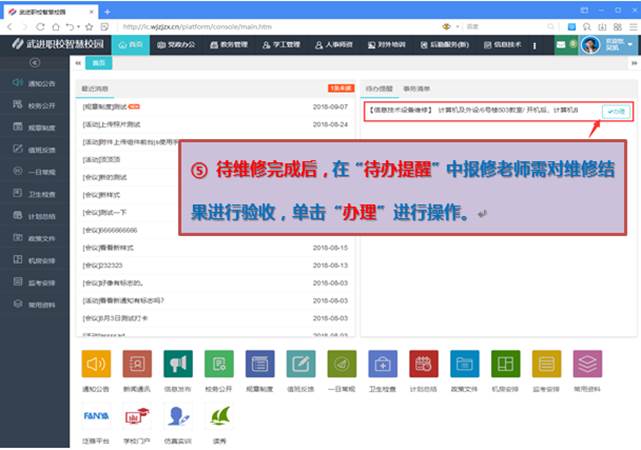Open the 教务管理 navigation menu

click(229, 45)
